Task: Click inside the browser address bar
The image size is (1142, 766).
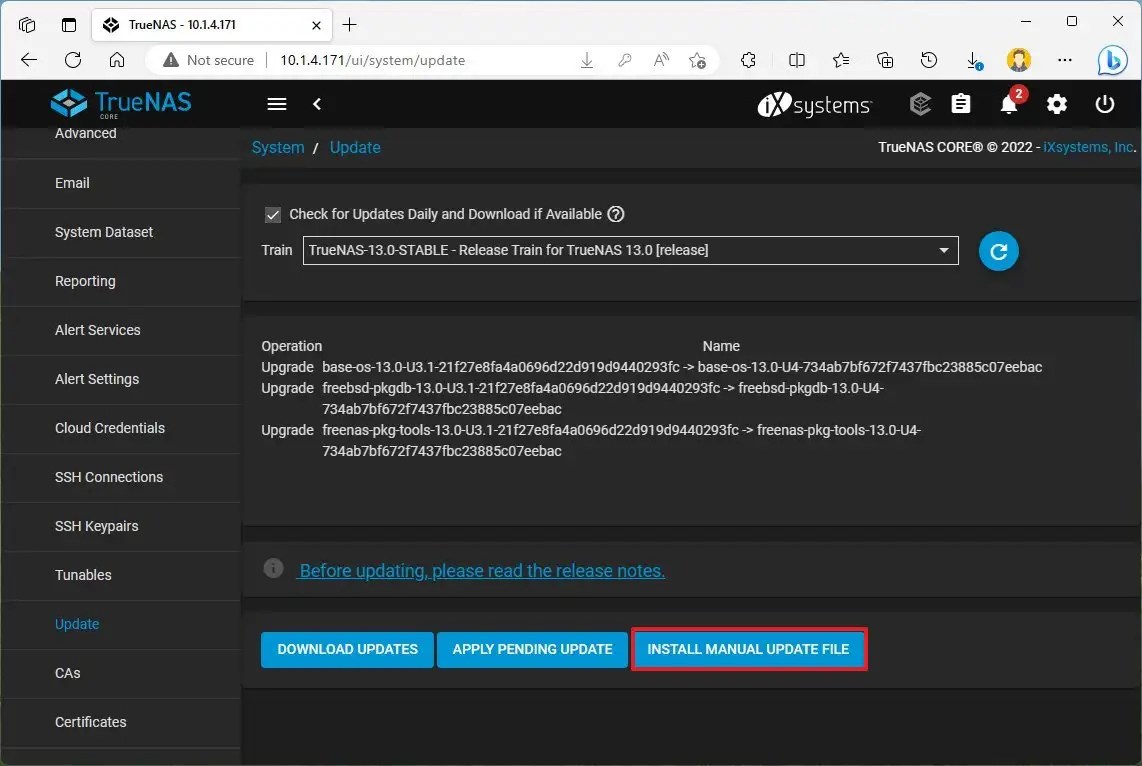Action: pyautogui.click(x=400, y=60)
